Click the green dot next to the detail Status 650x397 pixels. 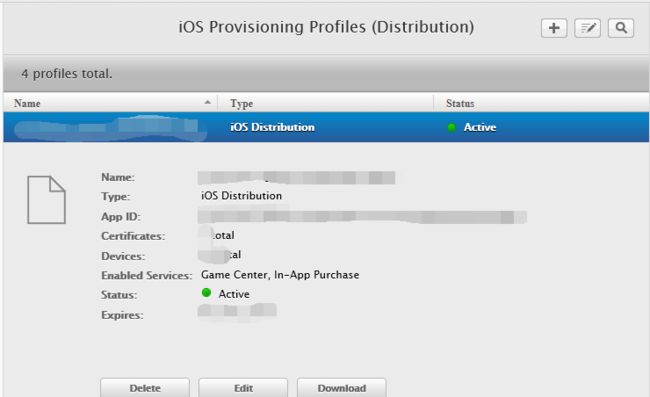click(206, 293)
